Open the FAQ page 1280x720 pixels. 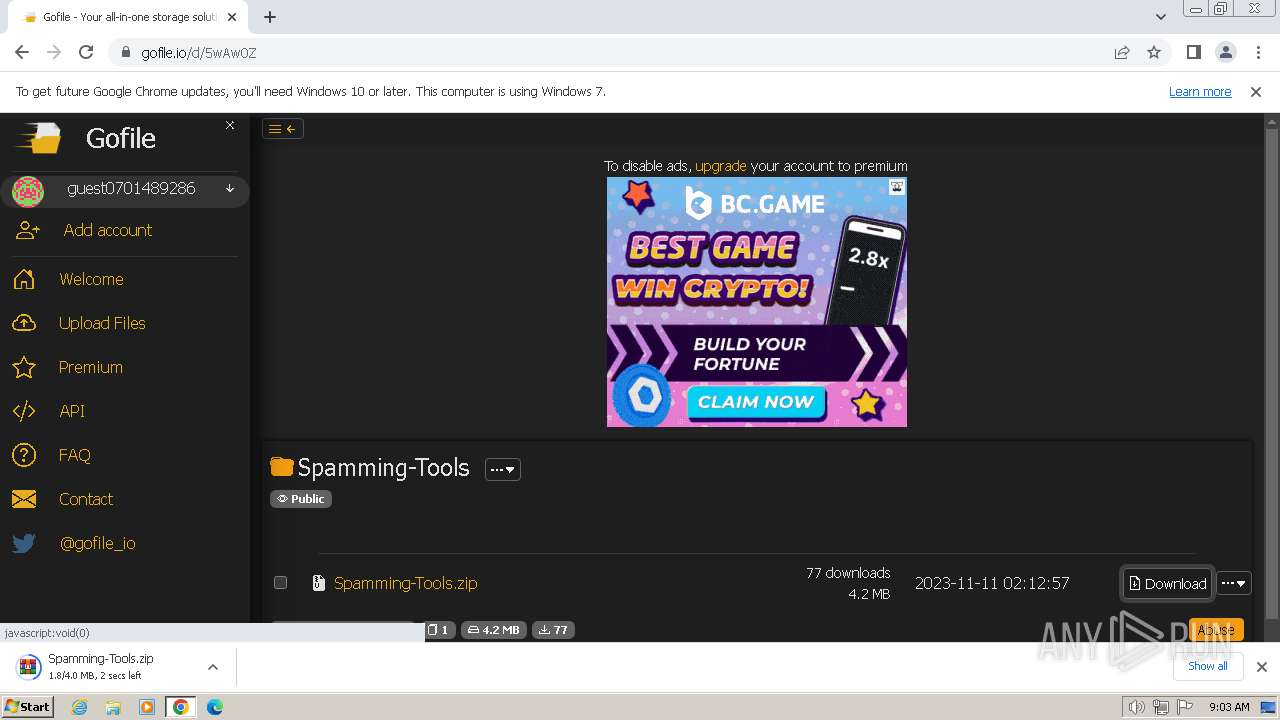pos(74,455)
